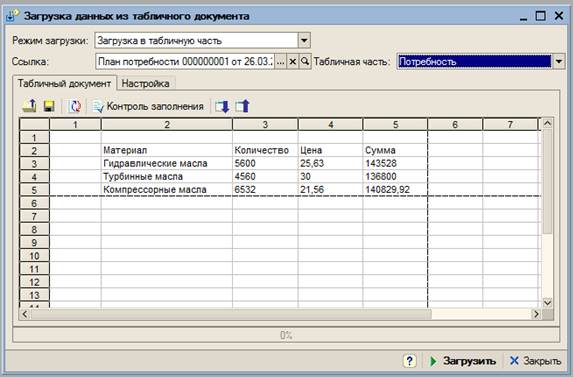Click sum cell 136800
This screenshot has width=573, height=377.
pyautogui.click(x=395, y=176)
